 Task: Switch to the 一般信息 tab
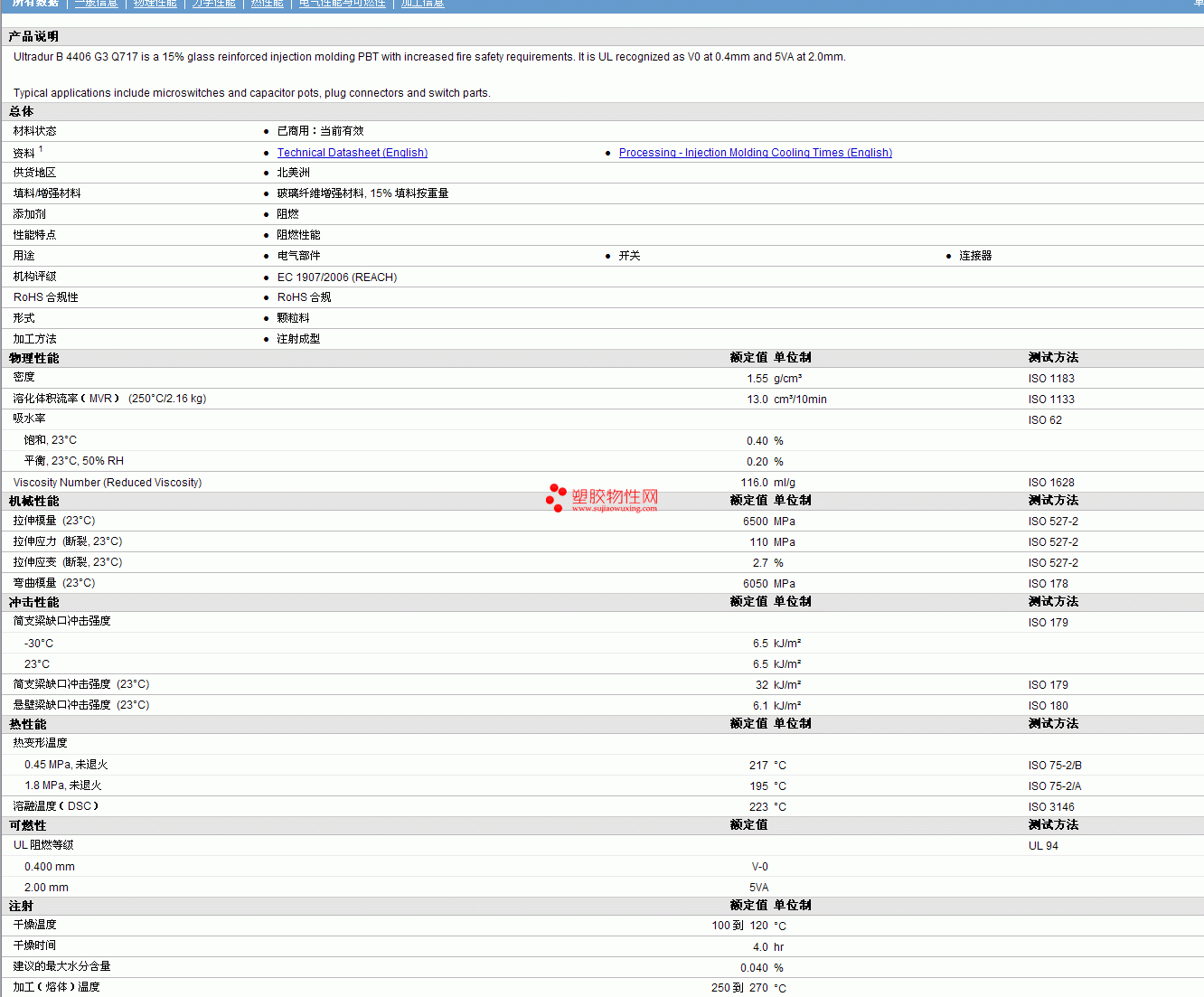tap(97, 4)
